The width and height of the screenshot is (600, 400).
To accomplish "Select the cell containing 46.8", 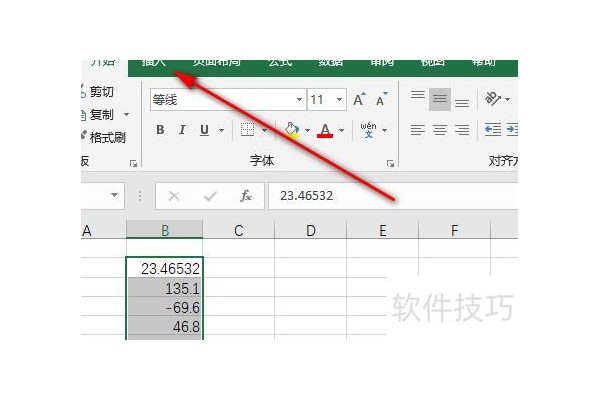I will click(165, 326).
